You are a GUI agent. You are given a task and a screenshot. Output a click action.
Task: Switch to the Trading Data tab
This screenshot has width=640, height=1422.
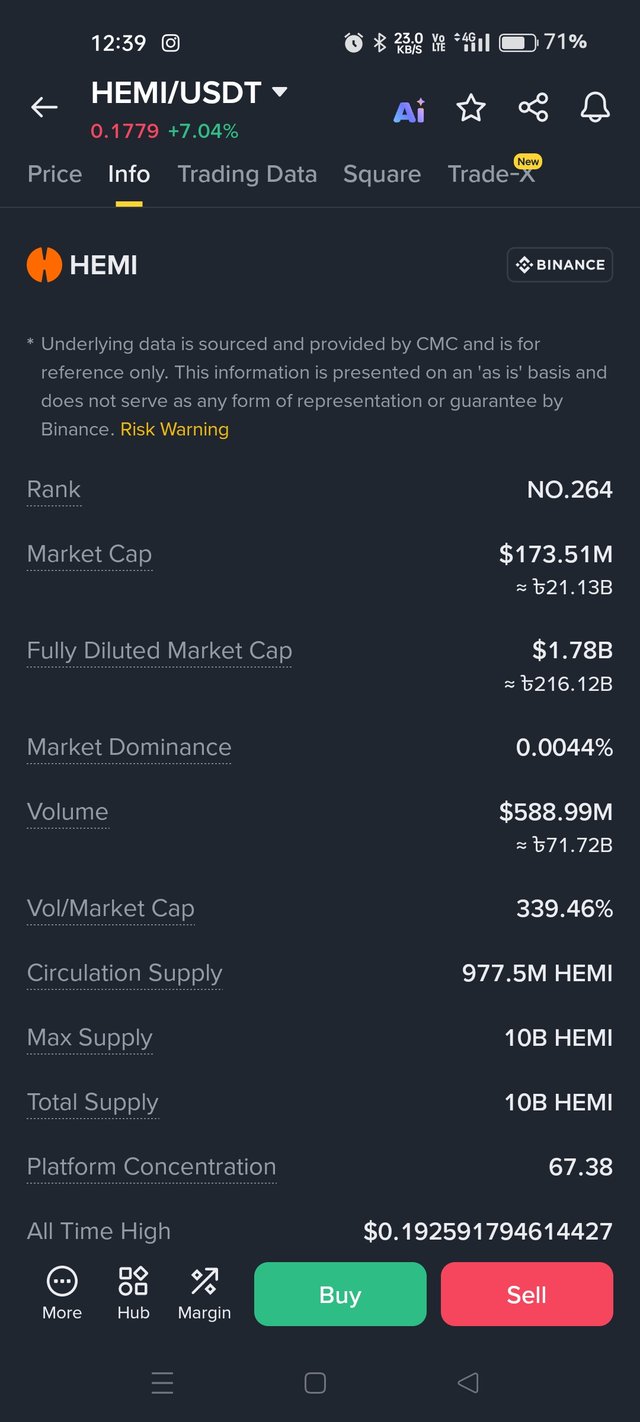247,174
